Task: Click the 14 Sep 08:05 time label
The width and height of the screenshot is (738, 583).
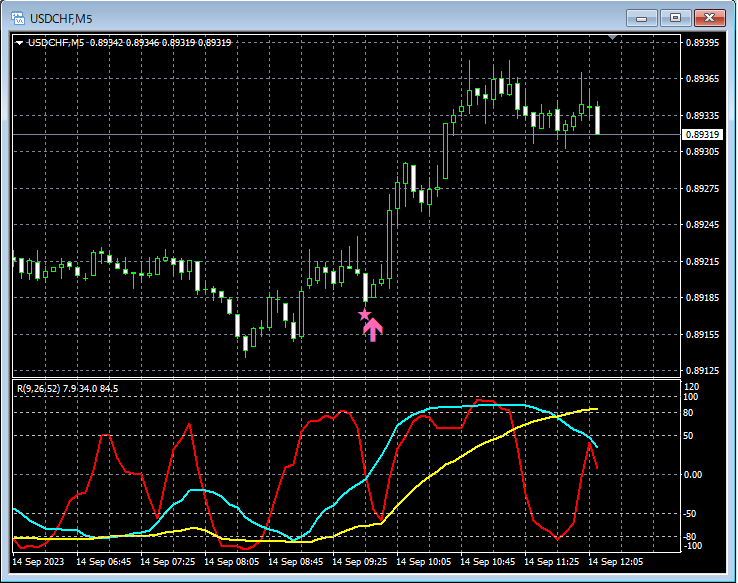Action: 232,562
